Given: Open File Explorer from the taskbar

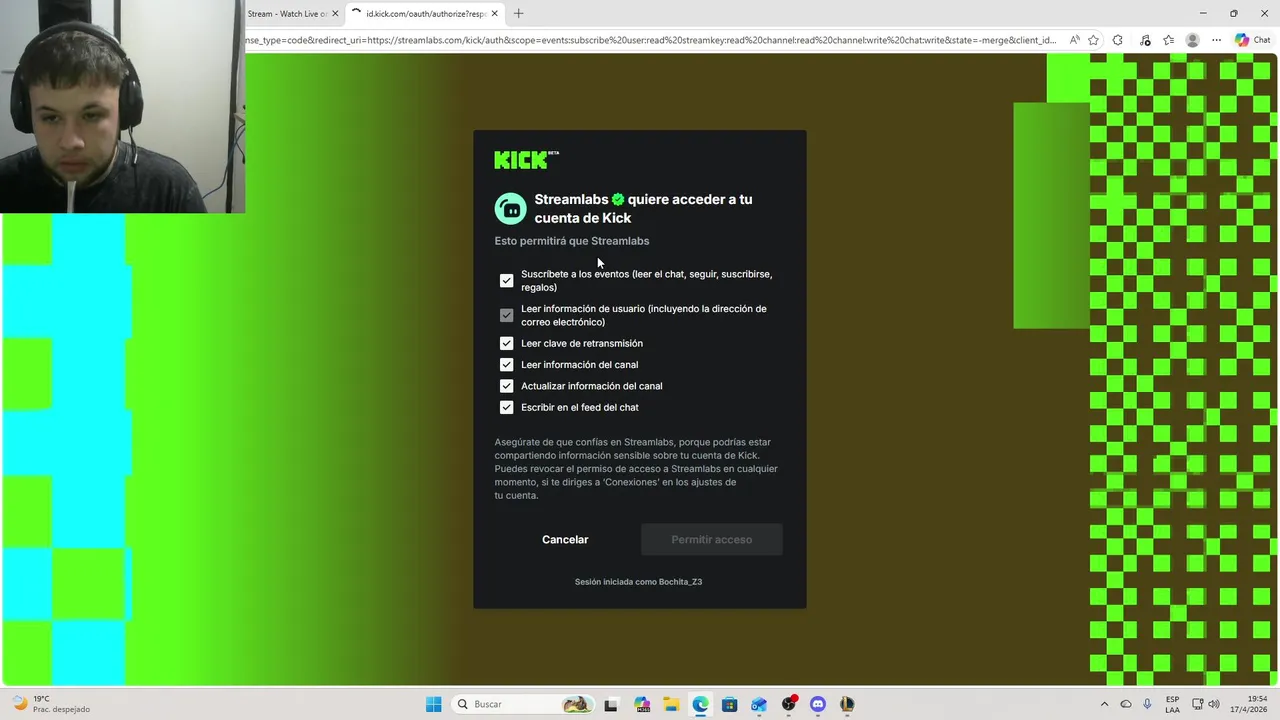Looking at the screenshot, I should tap(670, 704).
